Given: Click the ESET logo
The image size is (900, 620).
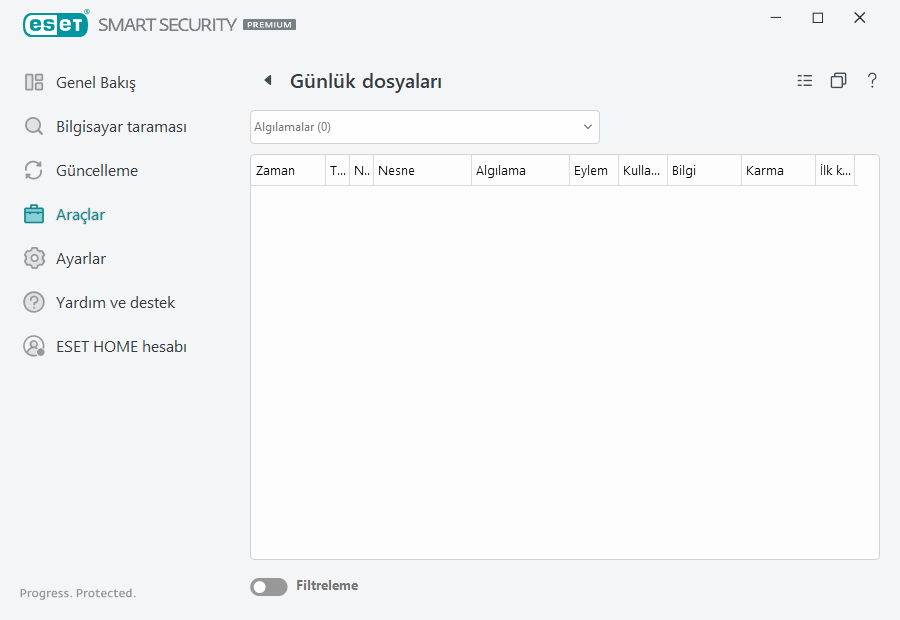Looking at the screenshot, I should click(x=55, y=24).
